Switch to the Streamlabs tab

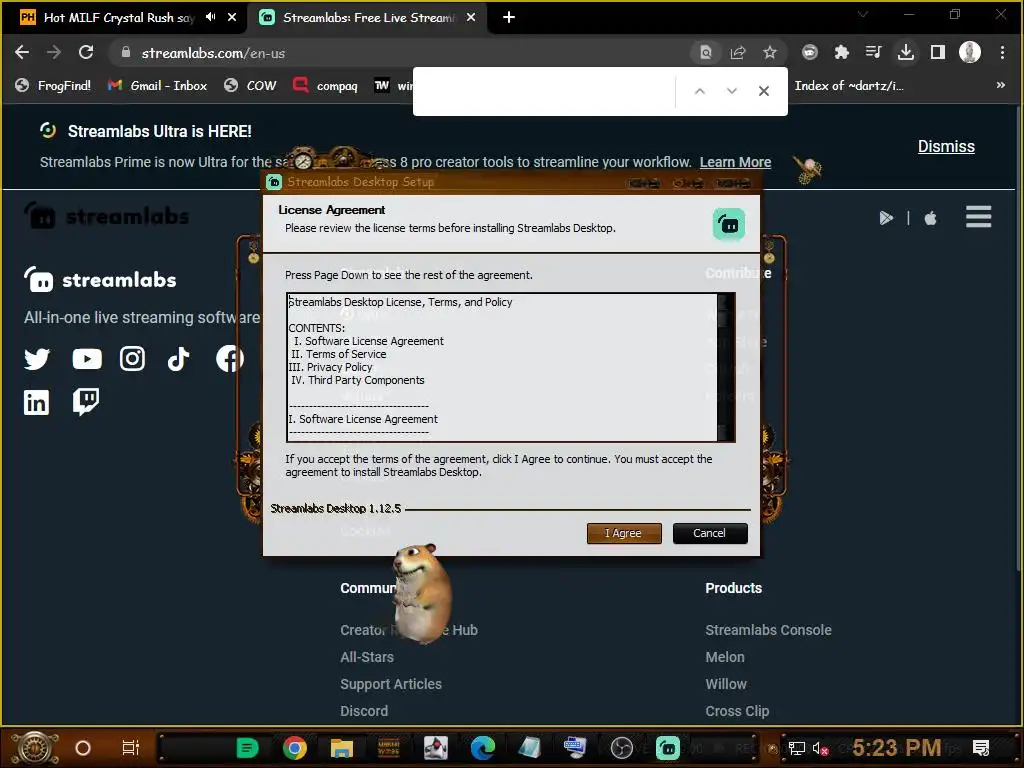coord(369,18)
